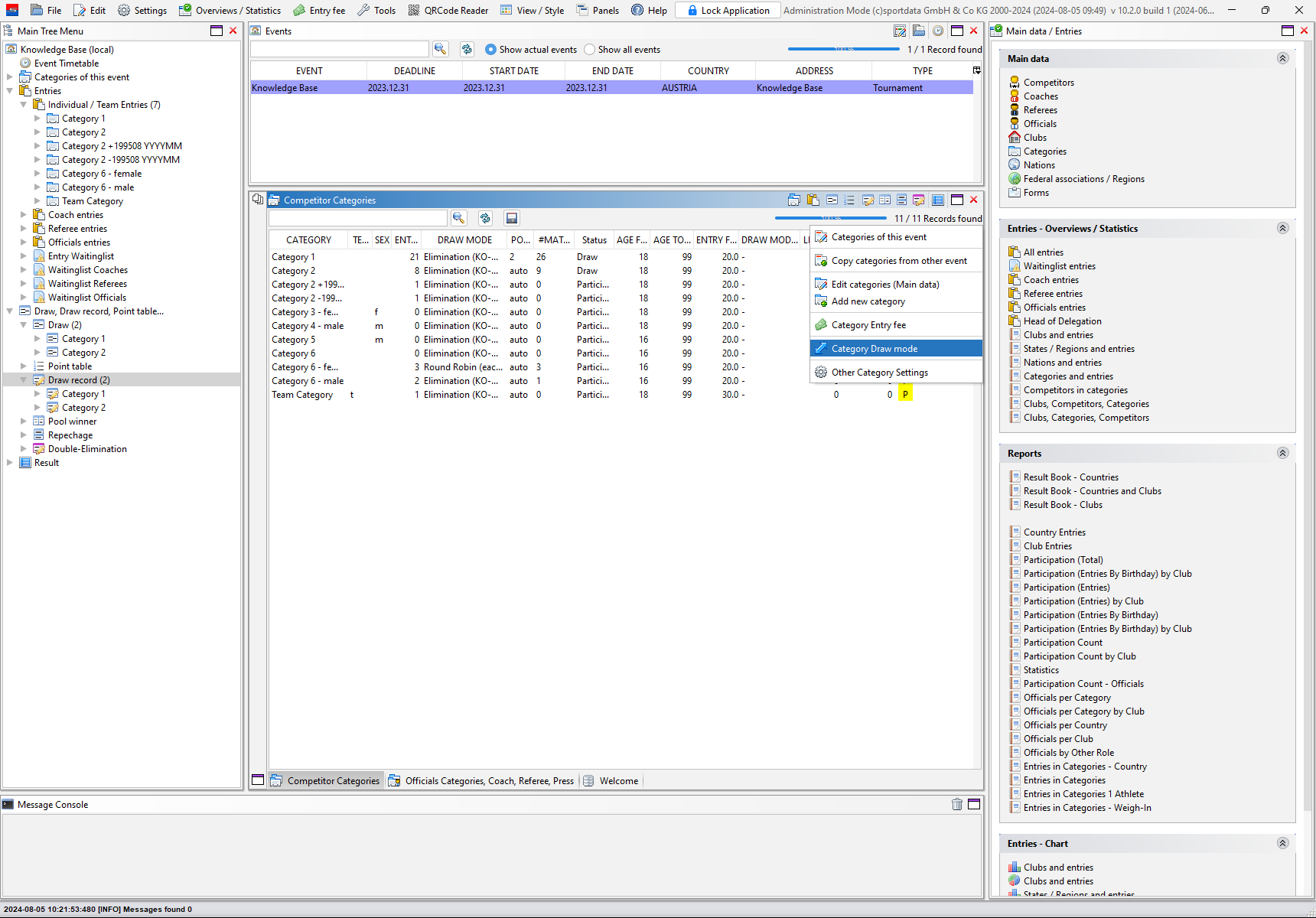Choose Other Category Settings menu entry
This screenshot has width=1316, height=918.
(896, 373)
